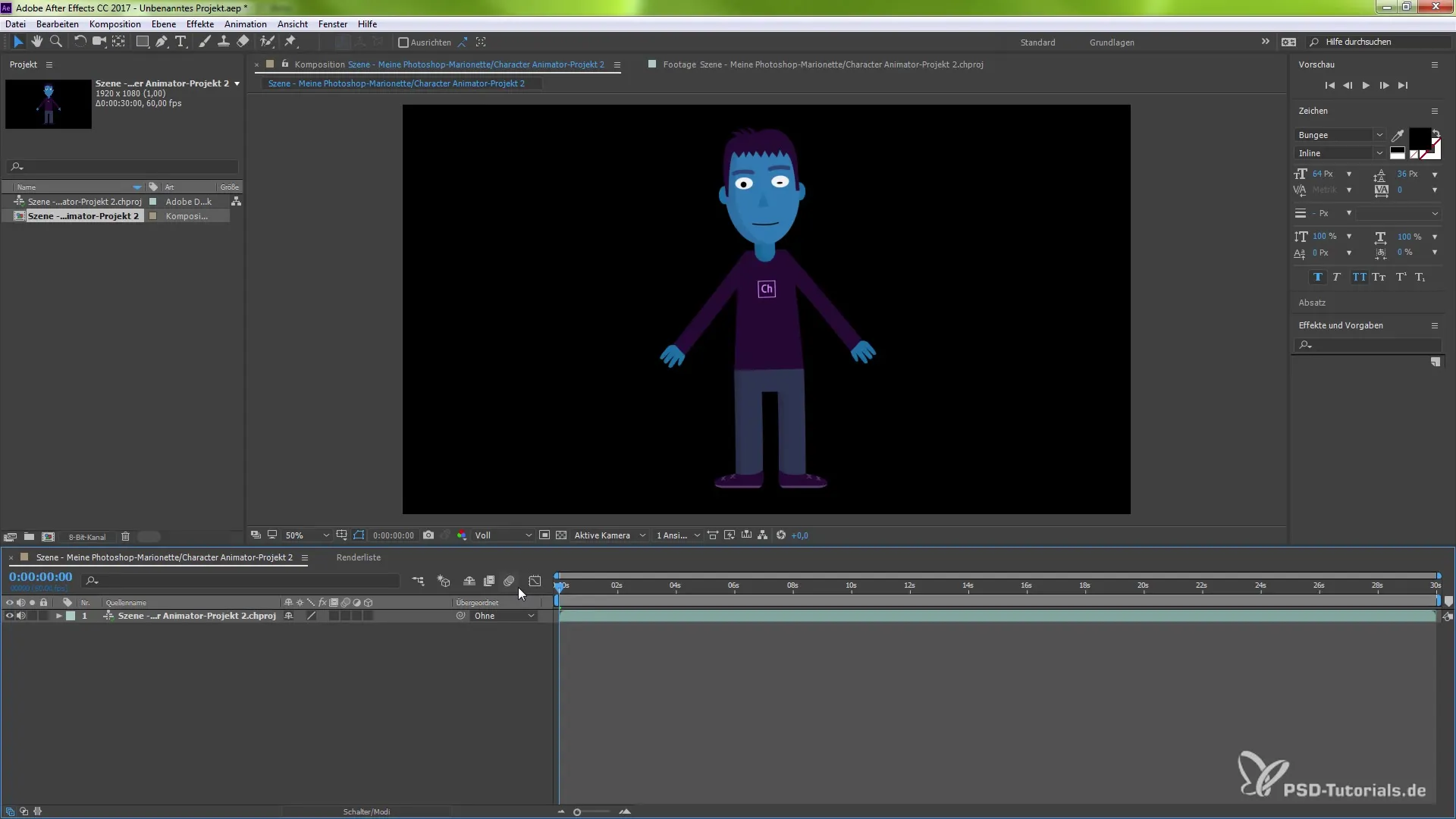Screen dimensions: 1456x819
Task: Hide layer 1 with the eye toggle
Action: tap(9, 617)
